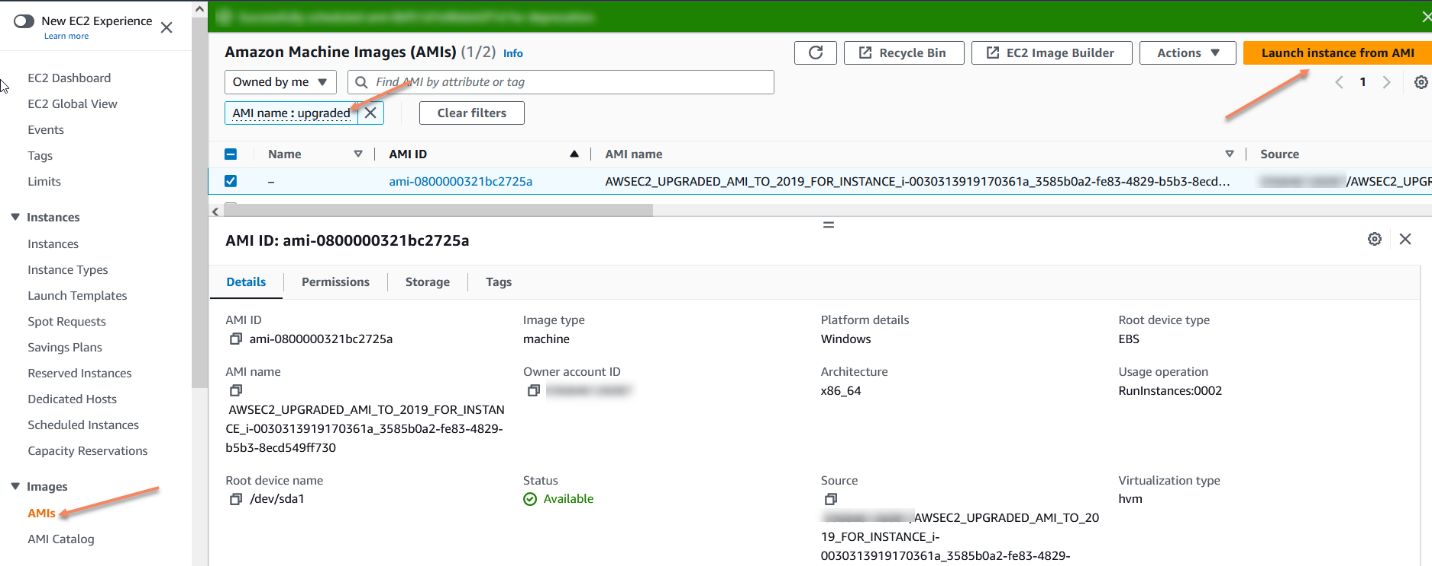Open table preferences gear icon
The image size is (1432, 566).
pos(1421,82)
